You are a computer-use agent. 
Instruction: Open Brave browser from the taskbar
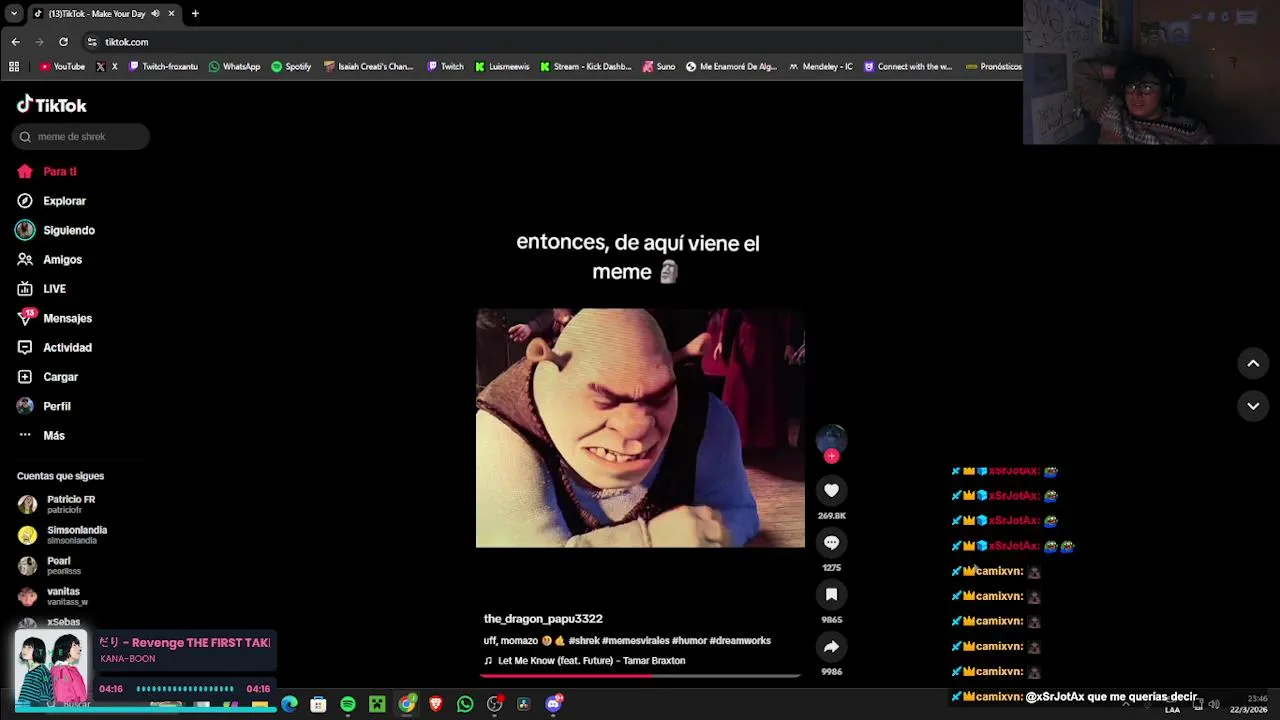[x=436, y=704]
